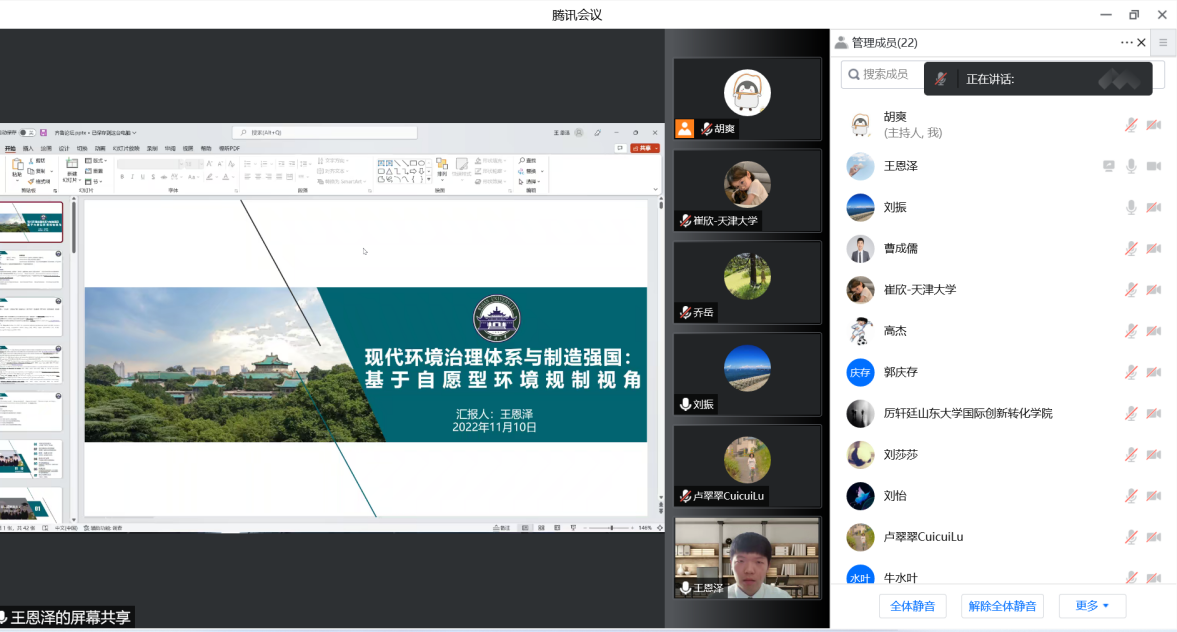Click 乔岳's muted mic icon on the video tile
Viewport: 1177px width, 632px height.
pos(685,313)
